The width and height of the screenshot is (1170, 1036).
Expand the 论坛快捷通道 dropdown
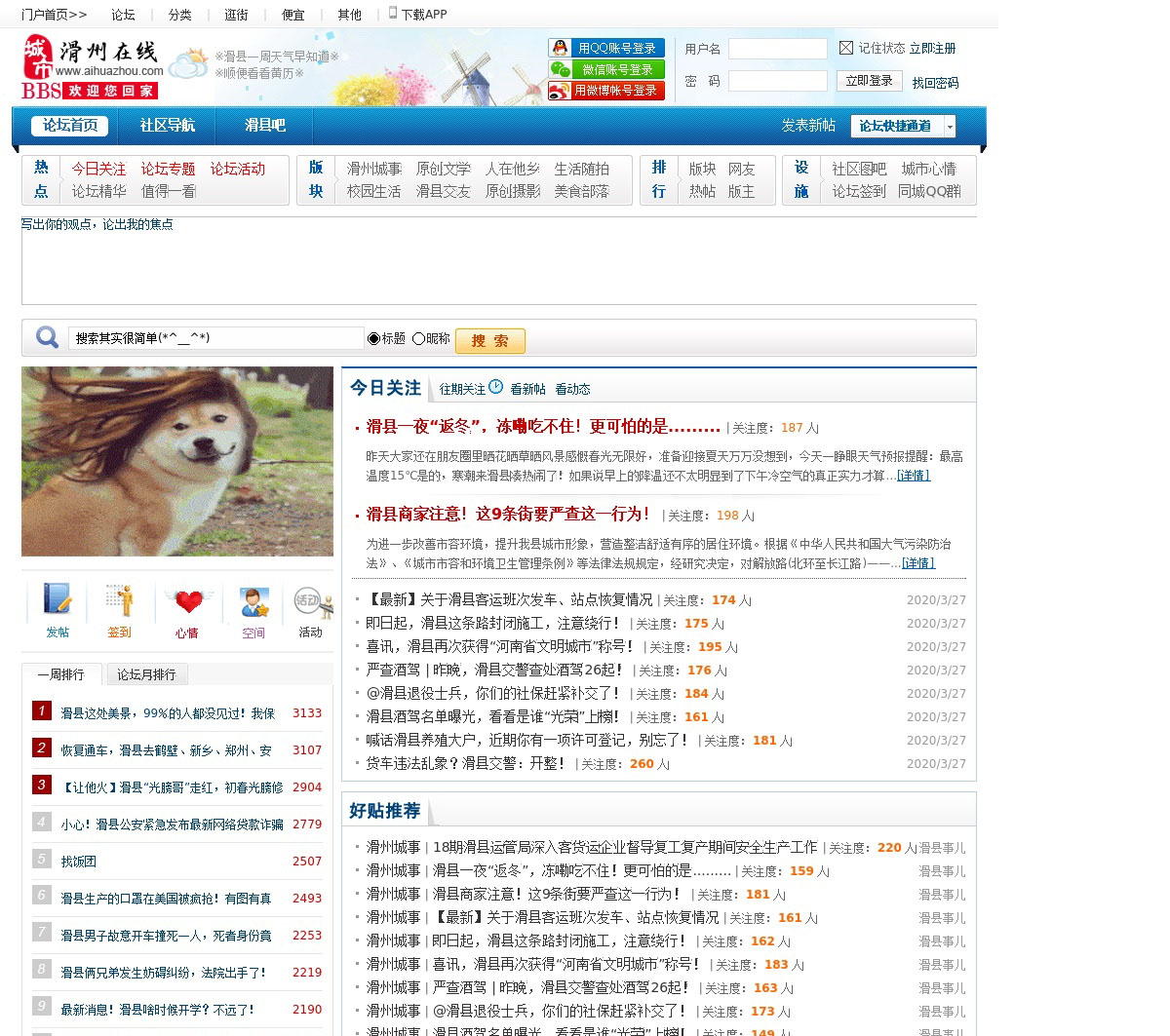(950, 126)
